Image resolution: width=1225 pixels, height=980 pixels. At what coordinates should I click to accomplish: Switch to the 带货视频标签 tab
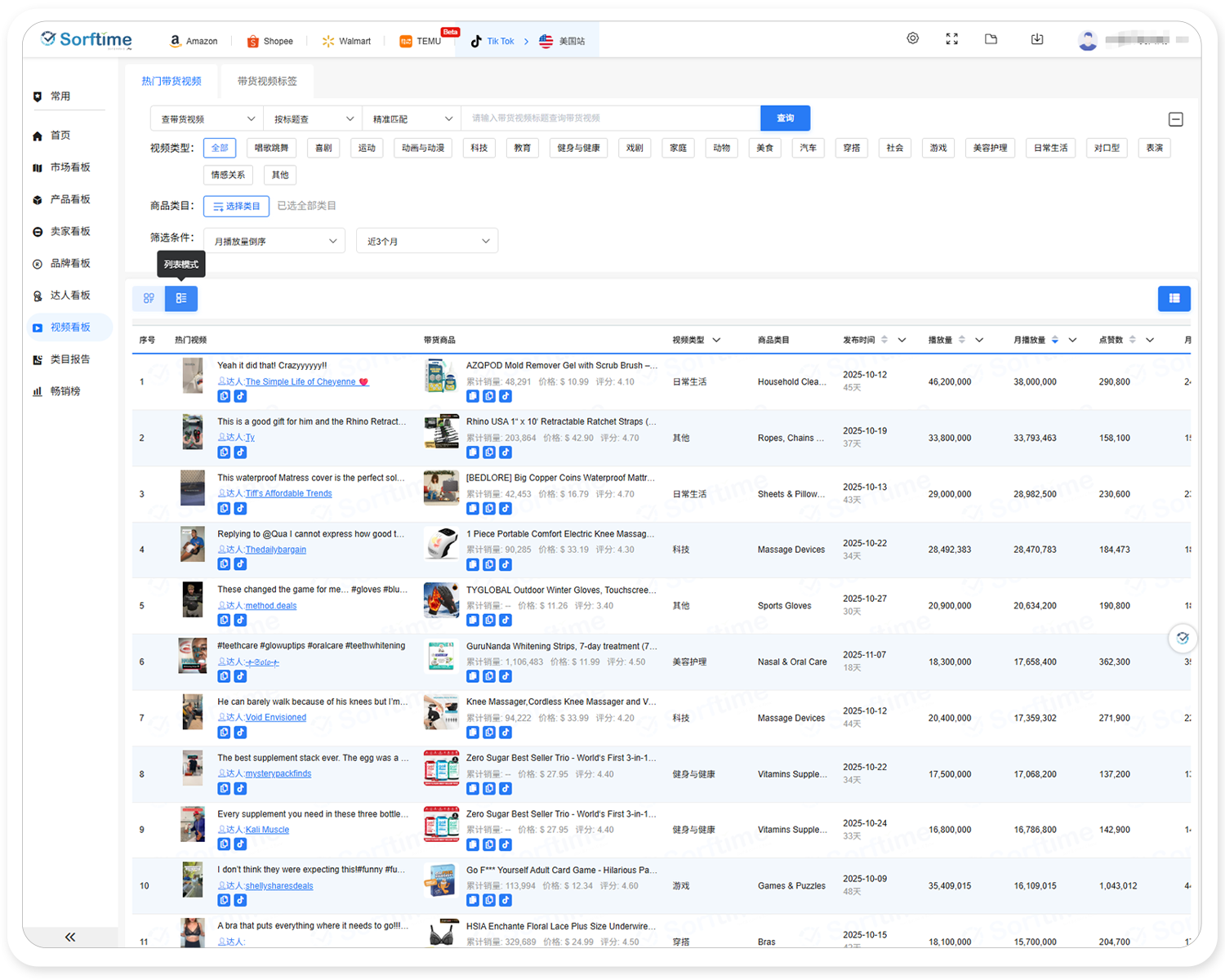click(267, 82)
